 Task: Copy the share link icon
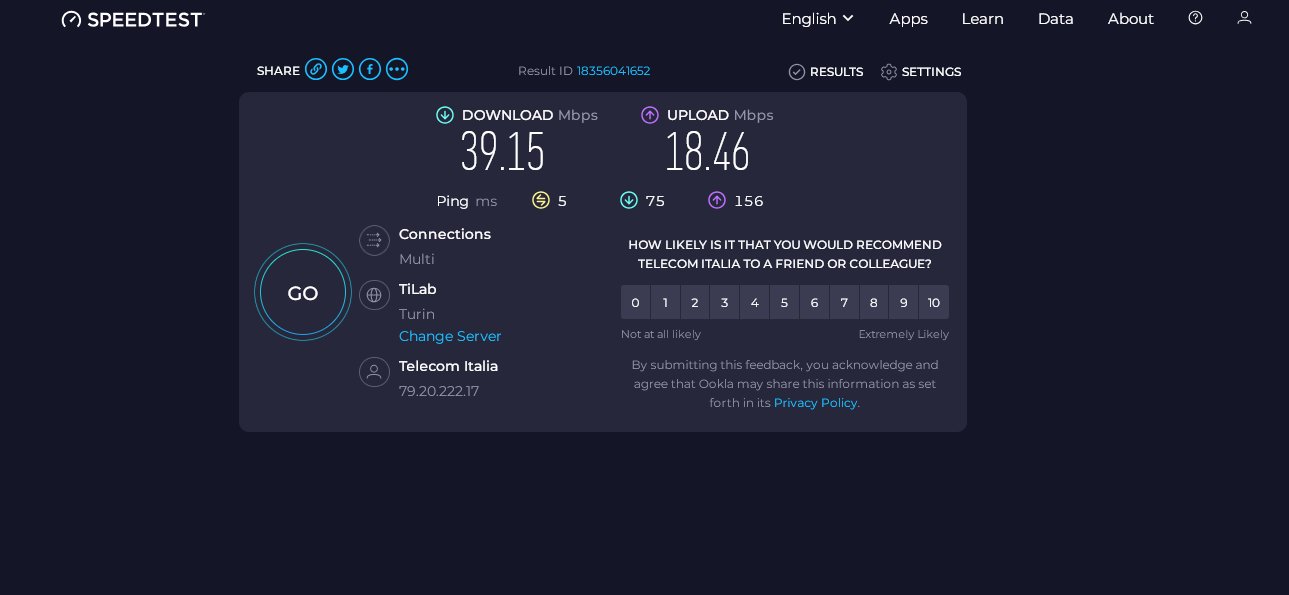[316, 69]
